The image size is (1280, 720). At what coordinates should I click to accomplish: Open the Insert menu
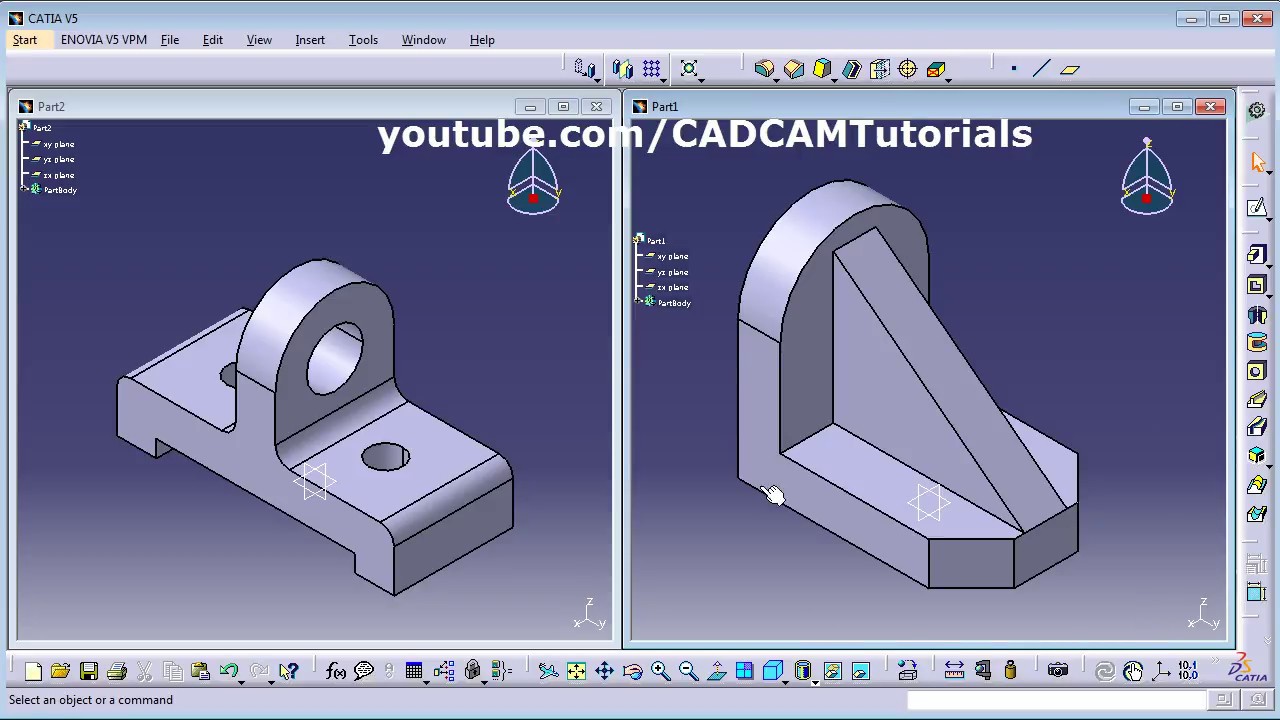pos(310,40)
